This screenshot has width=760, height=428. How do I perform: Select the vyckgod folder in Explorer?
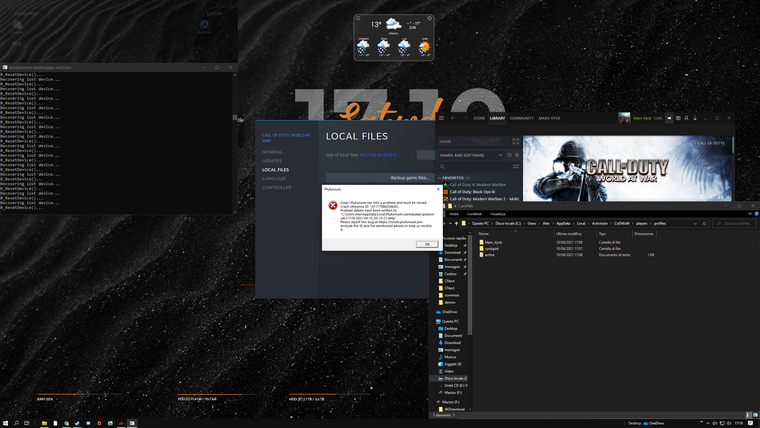coord(491,248)
